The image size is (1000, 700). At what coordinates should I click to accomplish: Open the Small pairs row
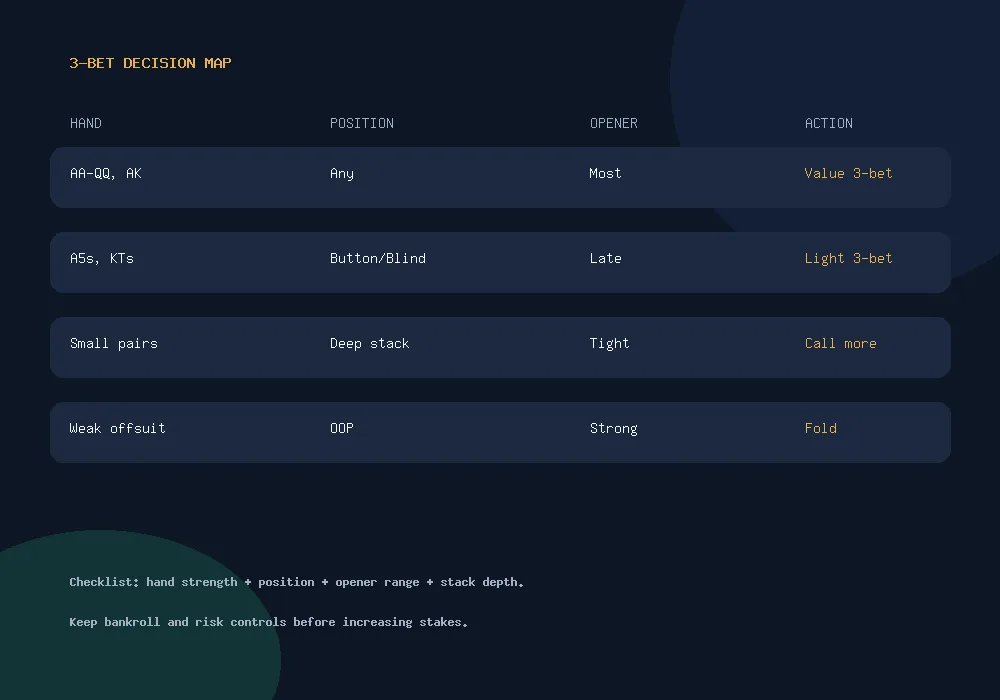tap(500, 347)
